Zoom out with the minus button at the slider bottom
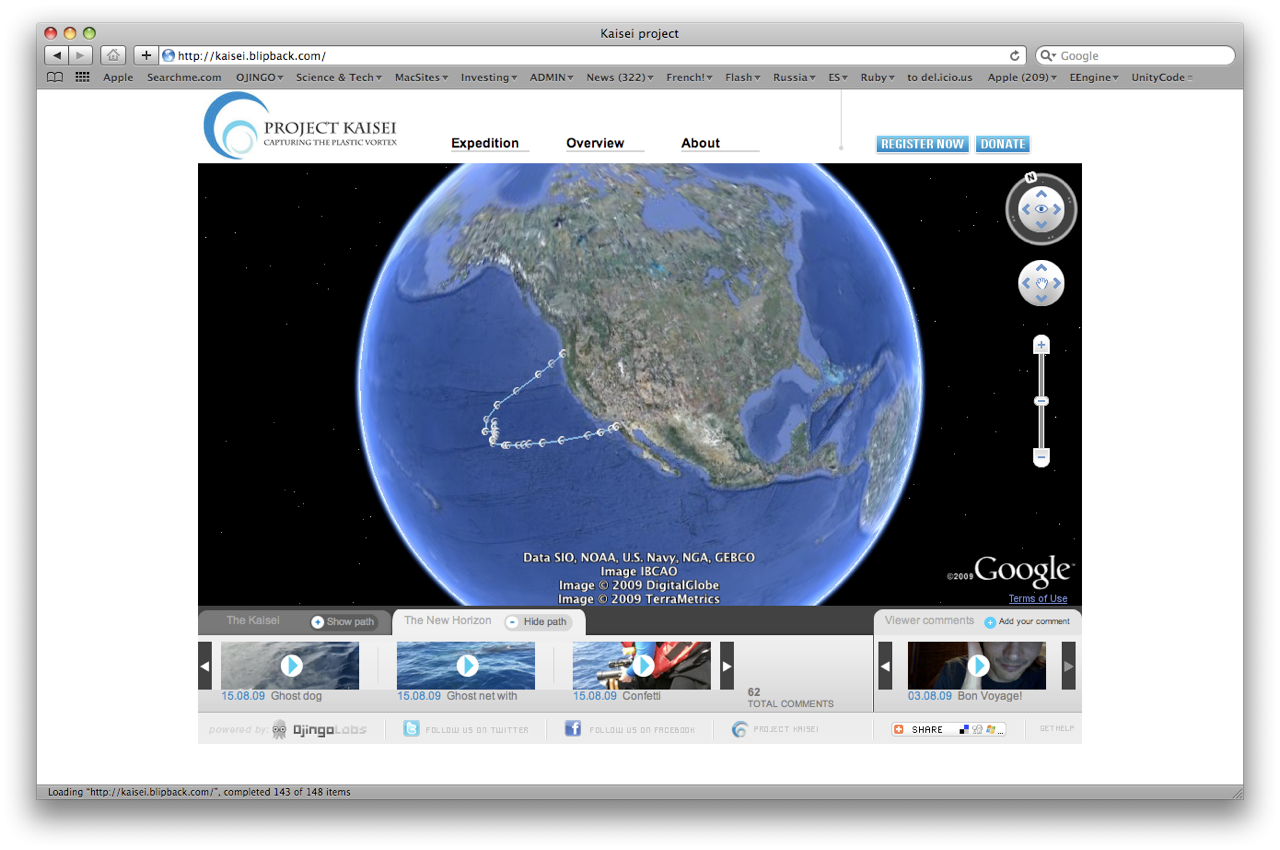Screen dimensions: 1280x850 pyautogui.click(x=1041, y=457)
